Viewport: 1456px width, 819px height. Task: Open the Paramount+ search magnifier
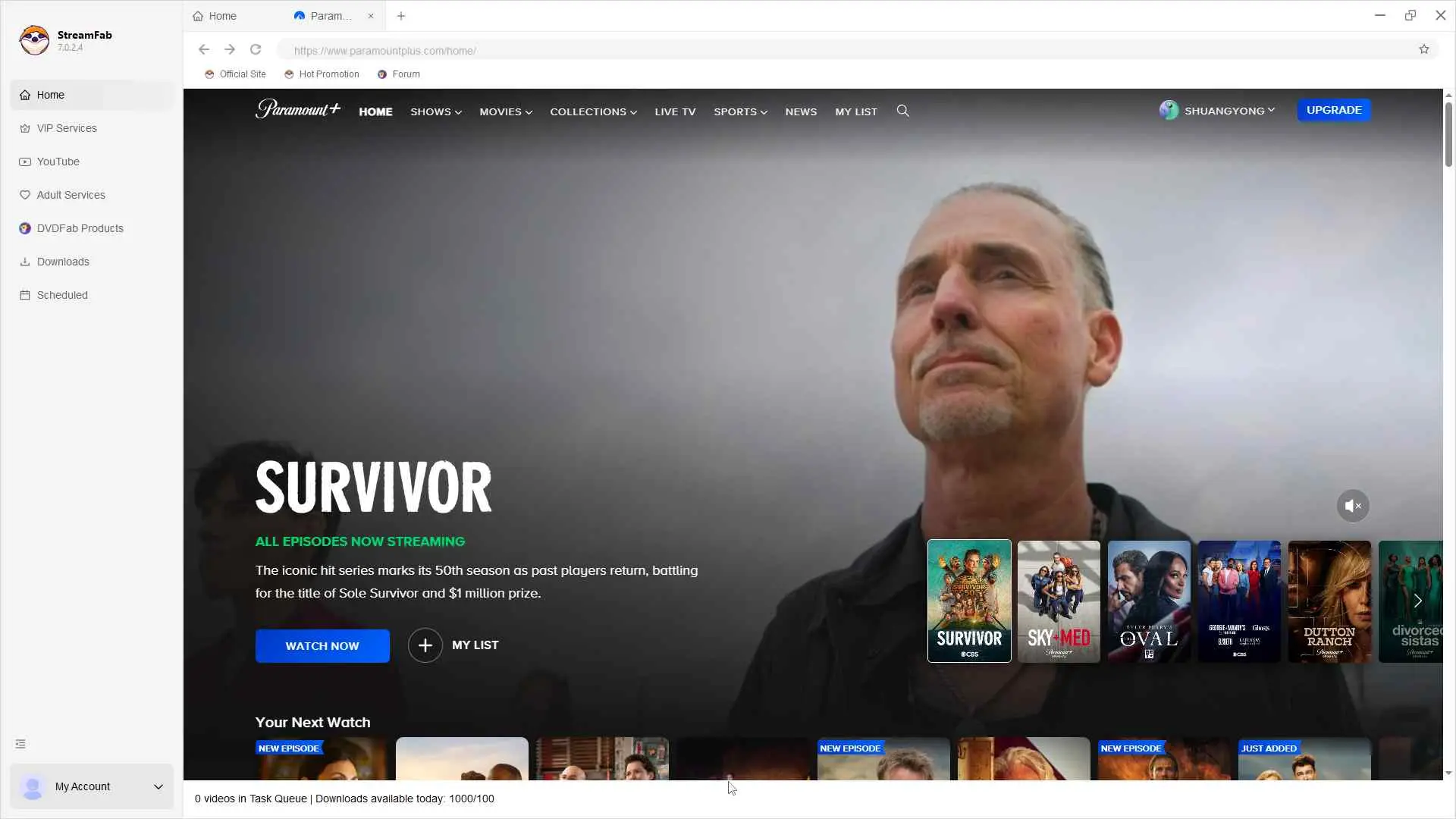pyautogui.click(x=902, y=111)
